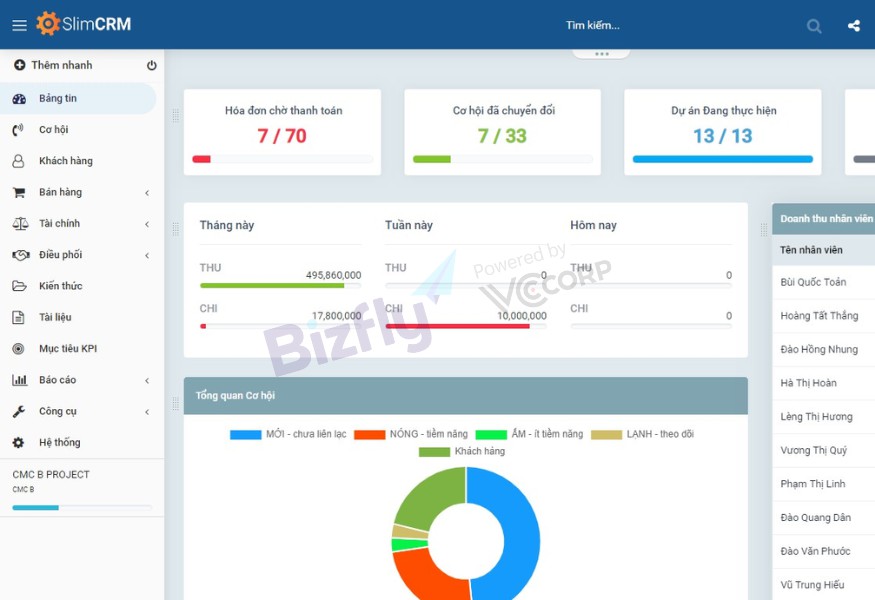Toggle the MỚI - chưa liên lạc legend
Viewport: 875px width, 600px height.
pos(288,435)
